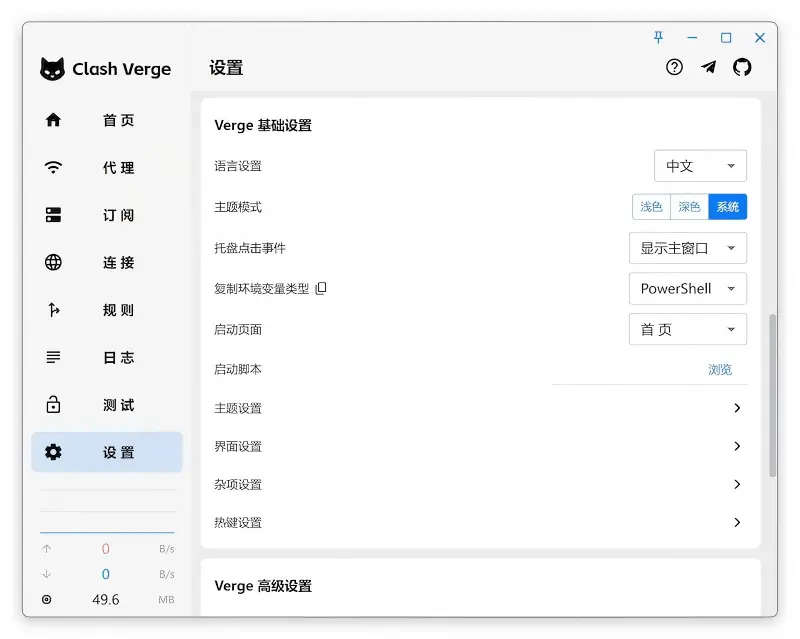800x639 pixels.
Task: Open the GitHub repository icon
Action: click(742, 67)
